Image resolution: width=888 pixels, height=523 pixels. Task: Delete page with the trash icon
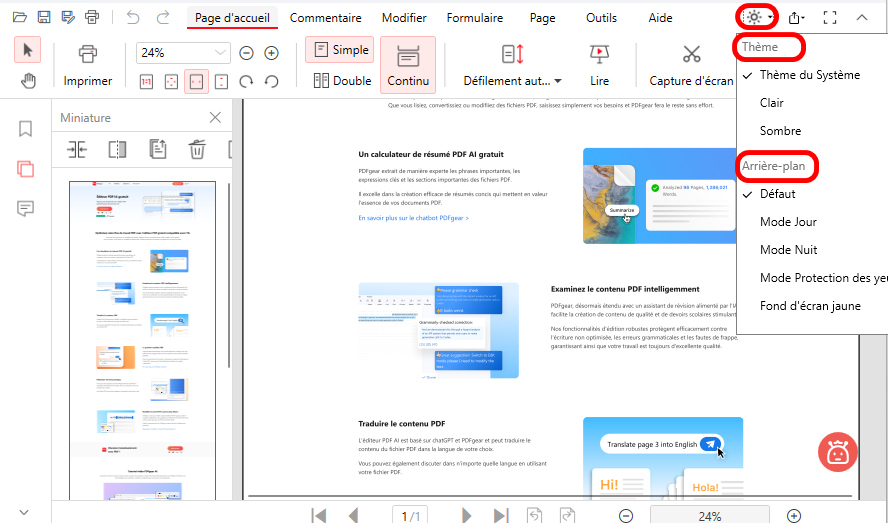tap(197, 150)
